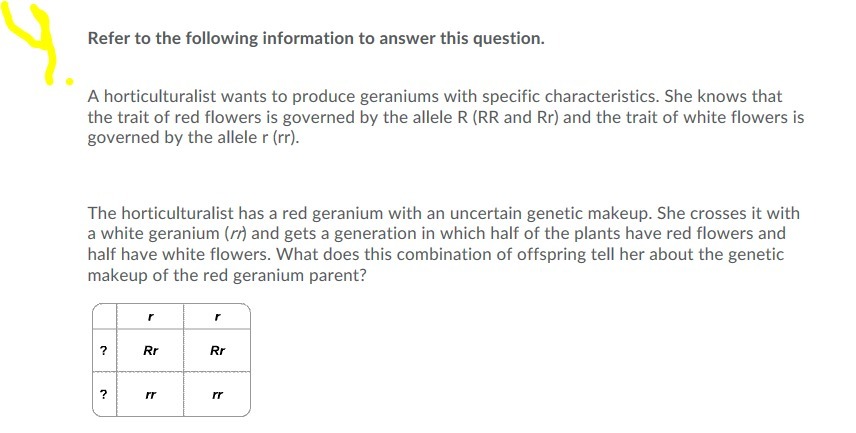Click the line "makeup of the red geranium parent?"
This screenshot has width=856, height=433.
tap(227, 275)
